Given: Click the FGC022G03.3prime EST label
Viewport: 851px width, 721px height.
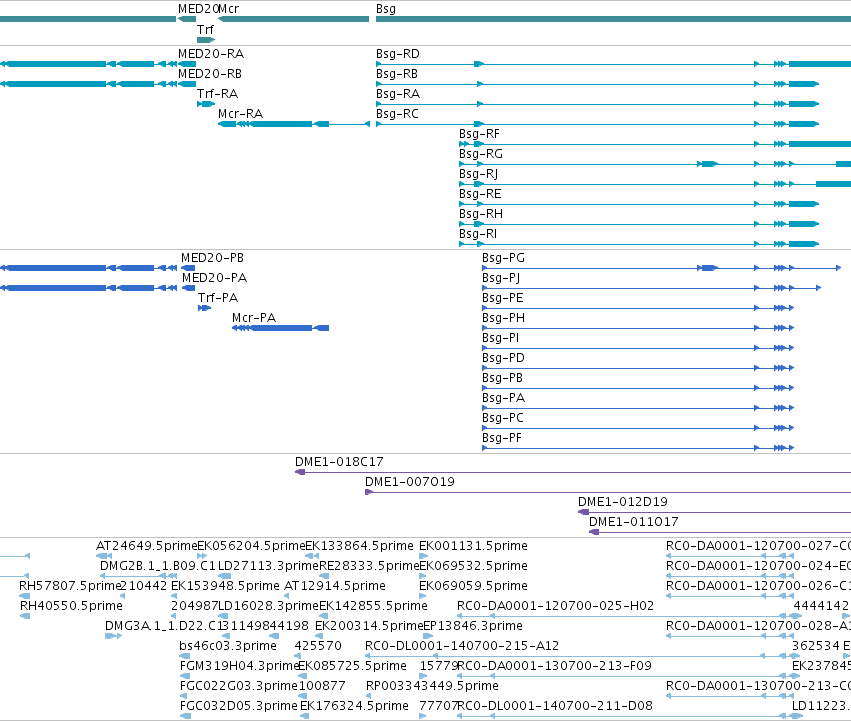Looking at the screenshot, I should [x=239, y=686].
